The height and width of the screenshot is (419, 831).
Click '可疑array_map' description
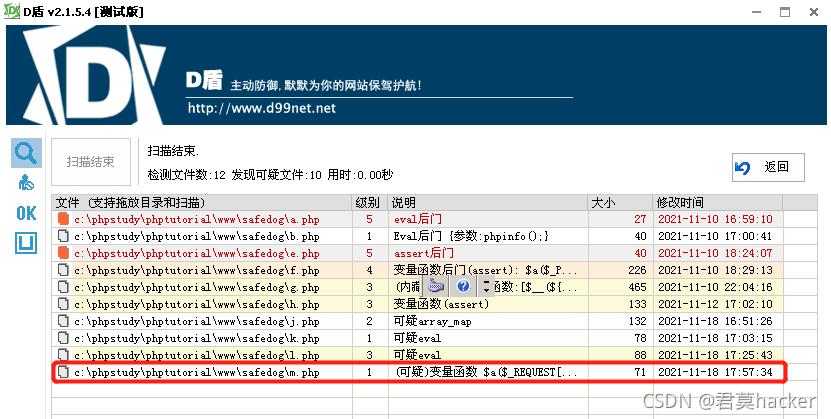click(x=432, y=320)
